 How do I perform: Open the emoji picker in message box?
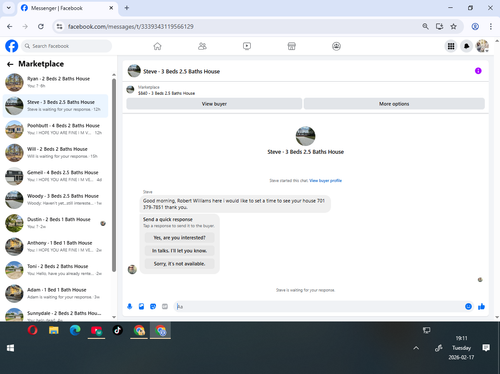click(x=468, y=306)
